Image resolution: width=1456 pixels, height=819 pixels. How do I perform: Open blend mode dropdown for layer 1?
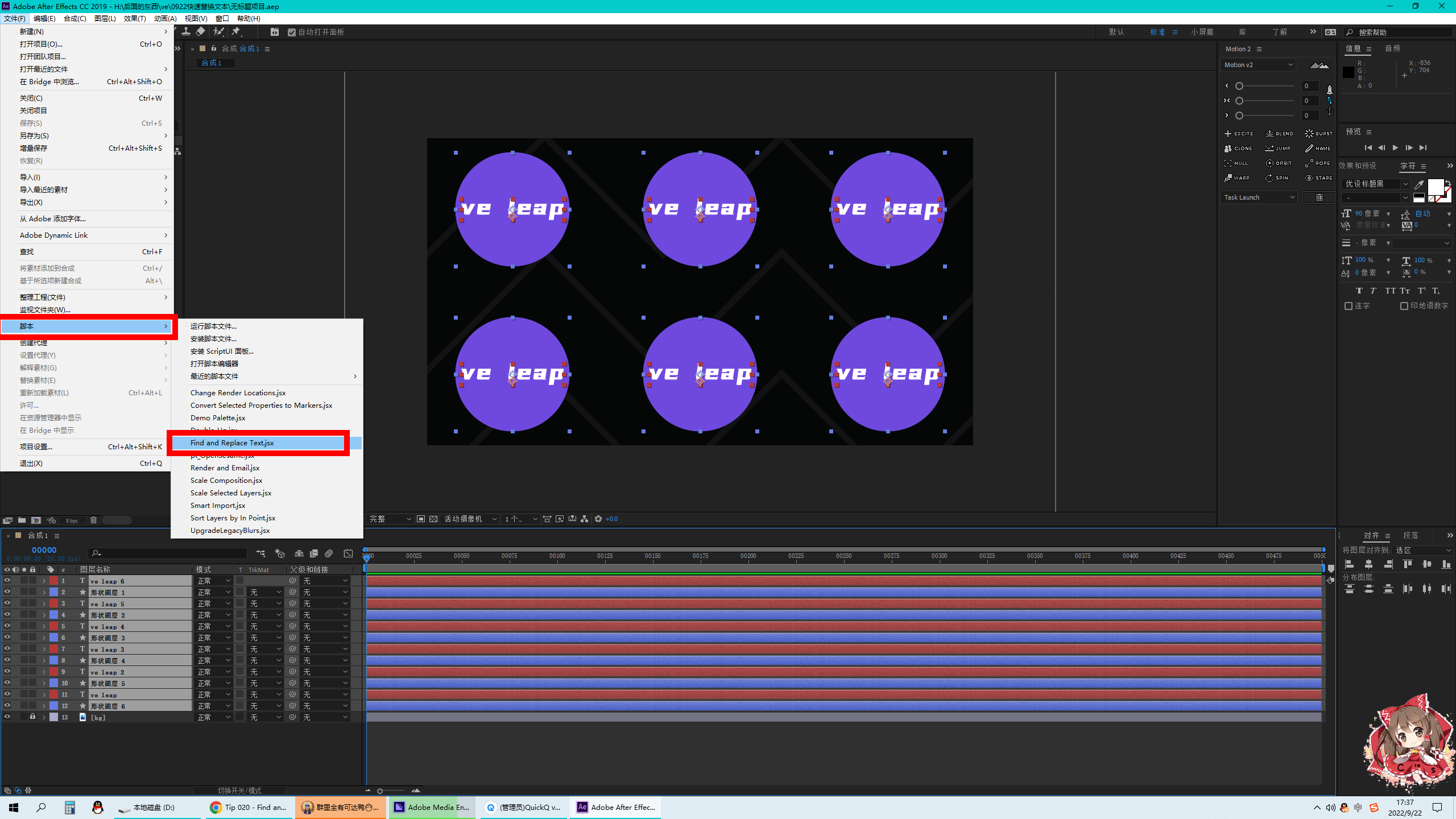[x=214, y=581]
